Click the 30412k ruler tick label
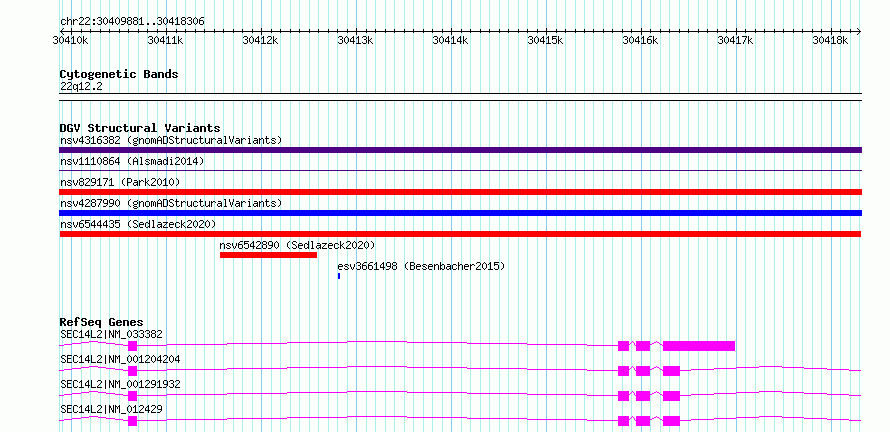 (x=260, y=40)
